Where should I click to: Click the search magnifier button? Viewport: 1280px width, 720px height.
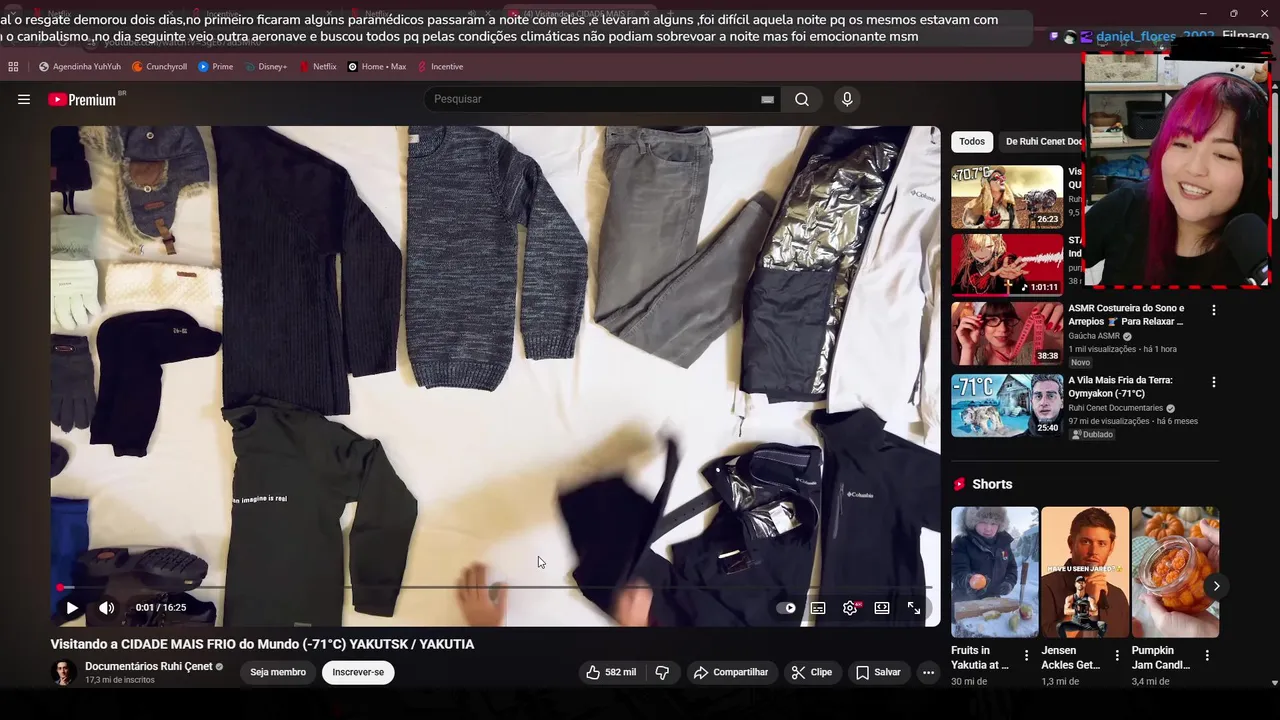coord(802,99)
